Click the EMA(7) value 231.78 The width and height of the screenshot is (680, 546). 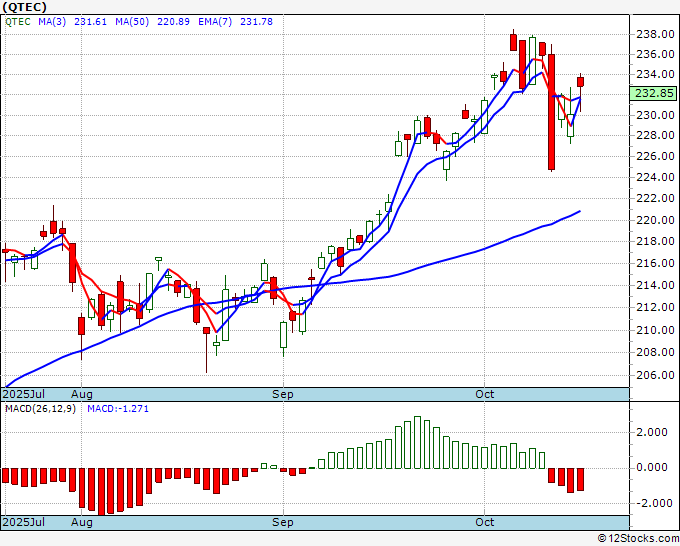(256, 22)
